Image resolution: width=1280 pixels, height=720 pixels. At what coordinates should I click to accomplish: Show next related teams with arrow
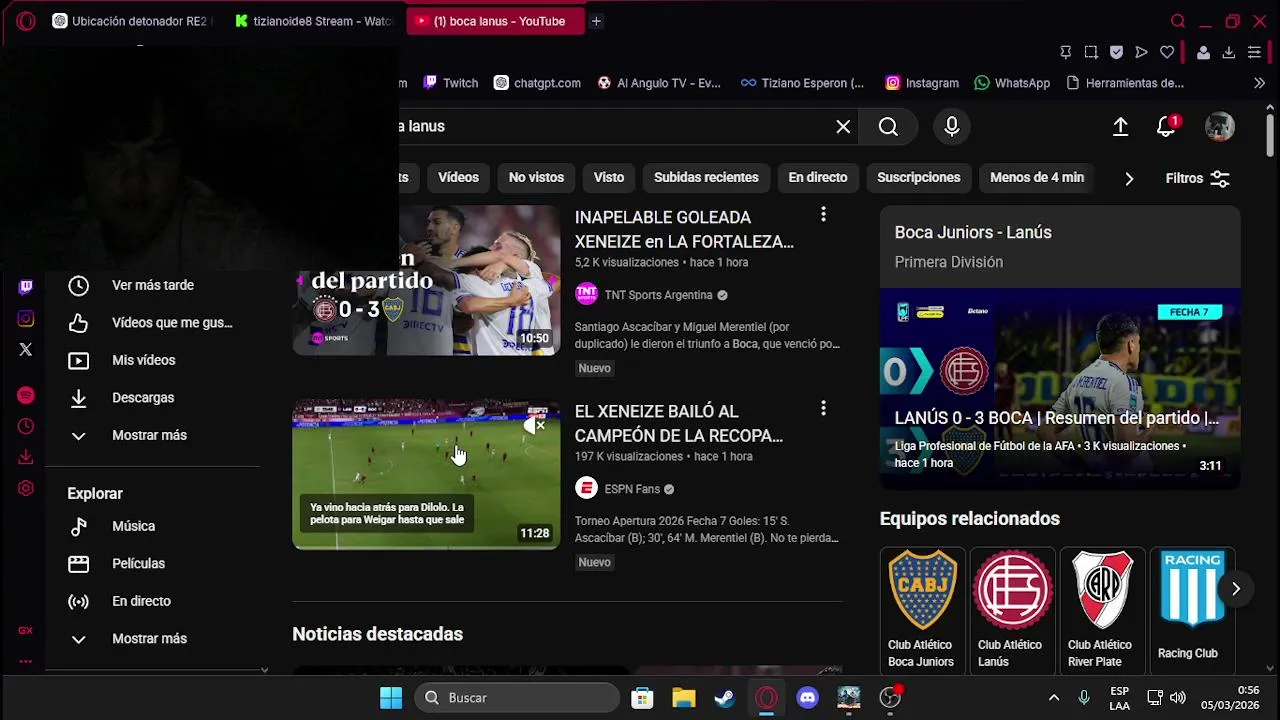[x=1236, y=589]
